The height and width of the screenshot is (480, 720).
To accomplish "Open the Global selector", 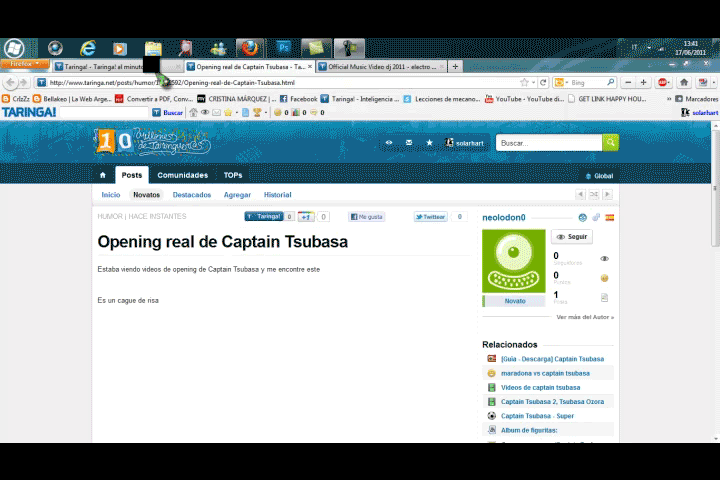I will pyautogui.click(x=599, y=176).
